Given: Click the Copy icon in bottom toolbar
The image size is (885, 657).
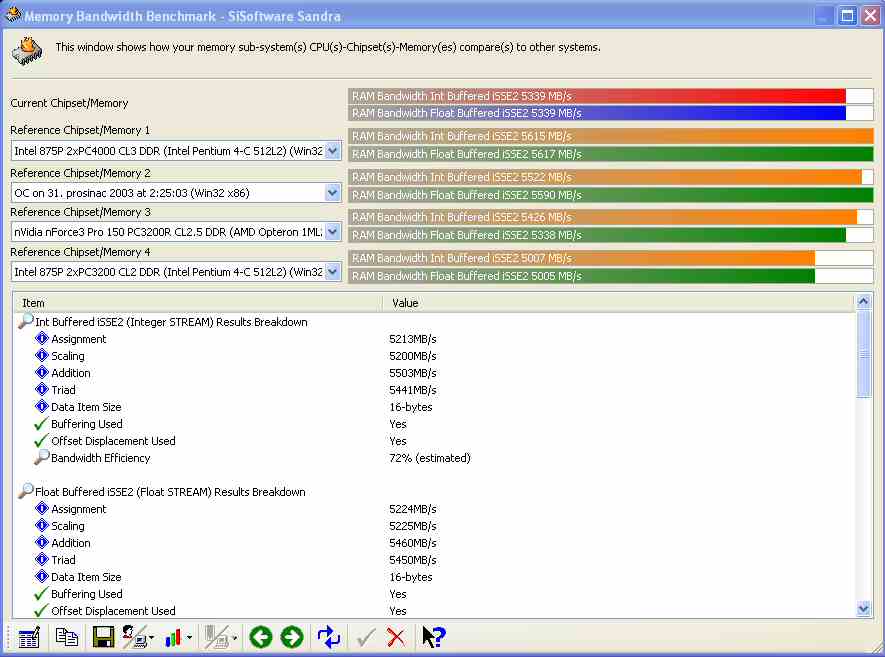Looking at the screenshot, I should [x=67, y=637].
